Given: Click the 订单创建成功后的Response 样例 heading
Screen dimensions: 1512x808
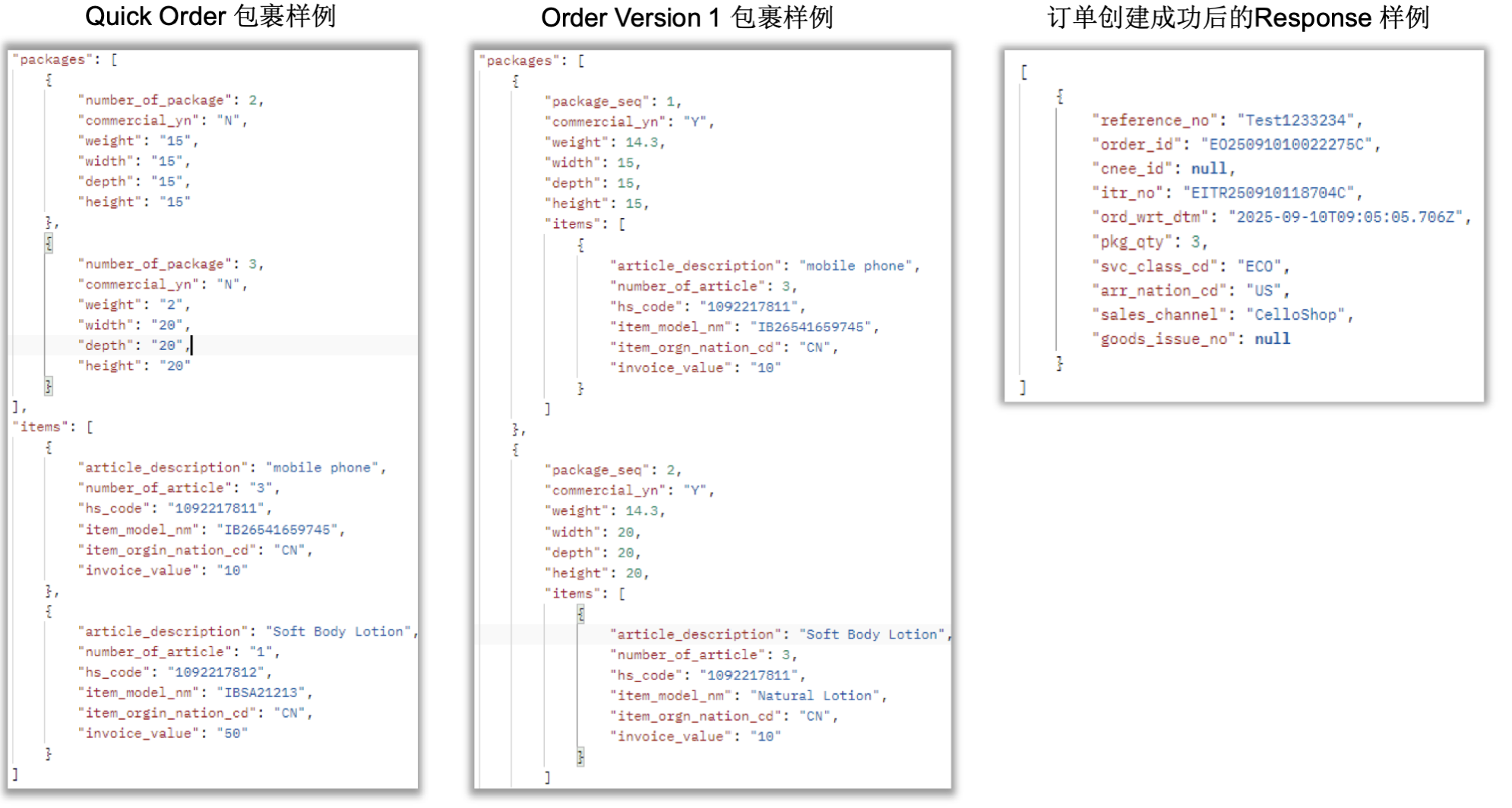Looking at the screenshot, I should click(x=1238, y=18).
